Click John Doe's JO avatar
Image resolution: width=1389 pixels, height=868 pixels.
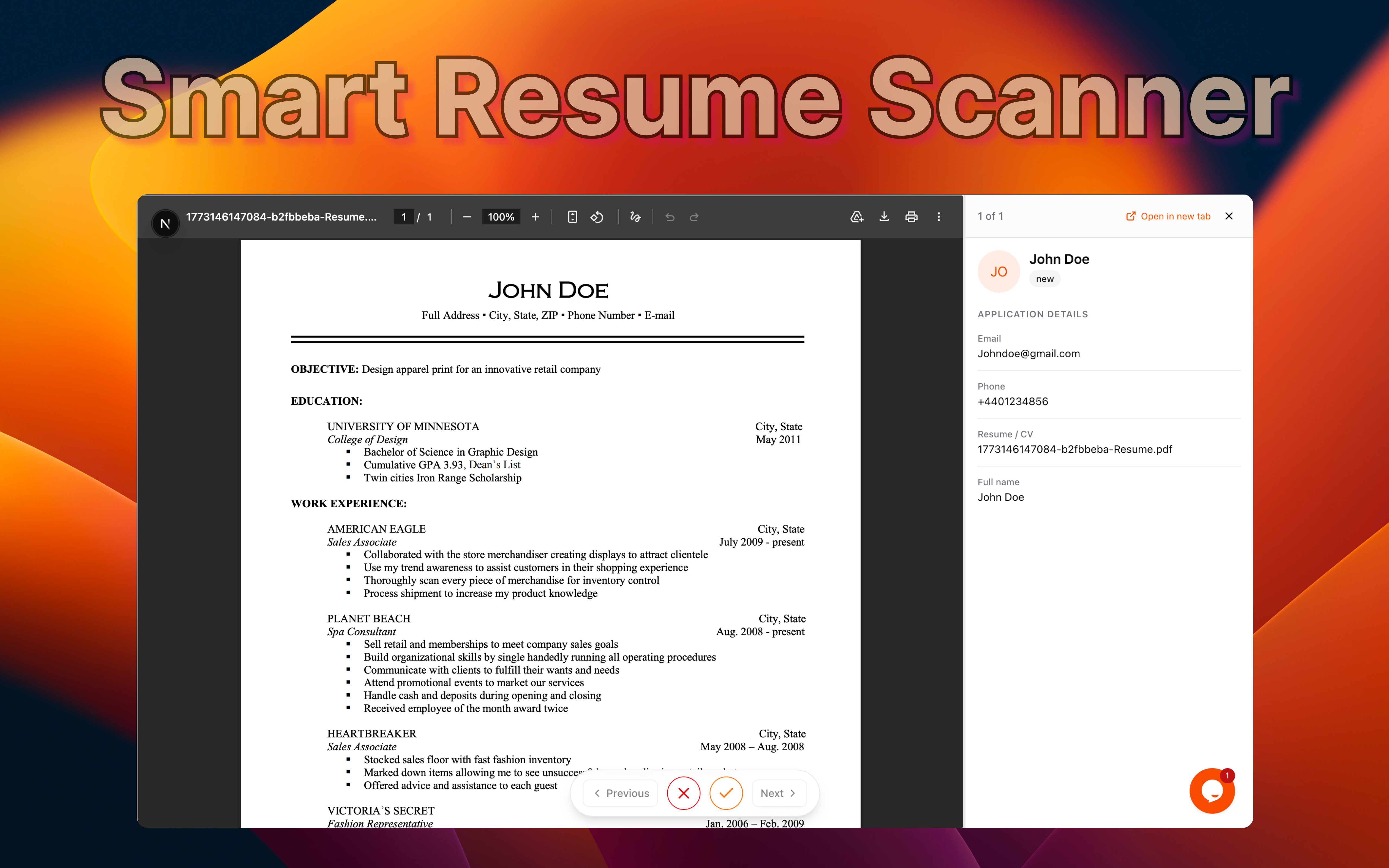pyautogui.click(x=999, y=270)
